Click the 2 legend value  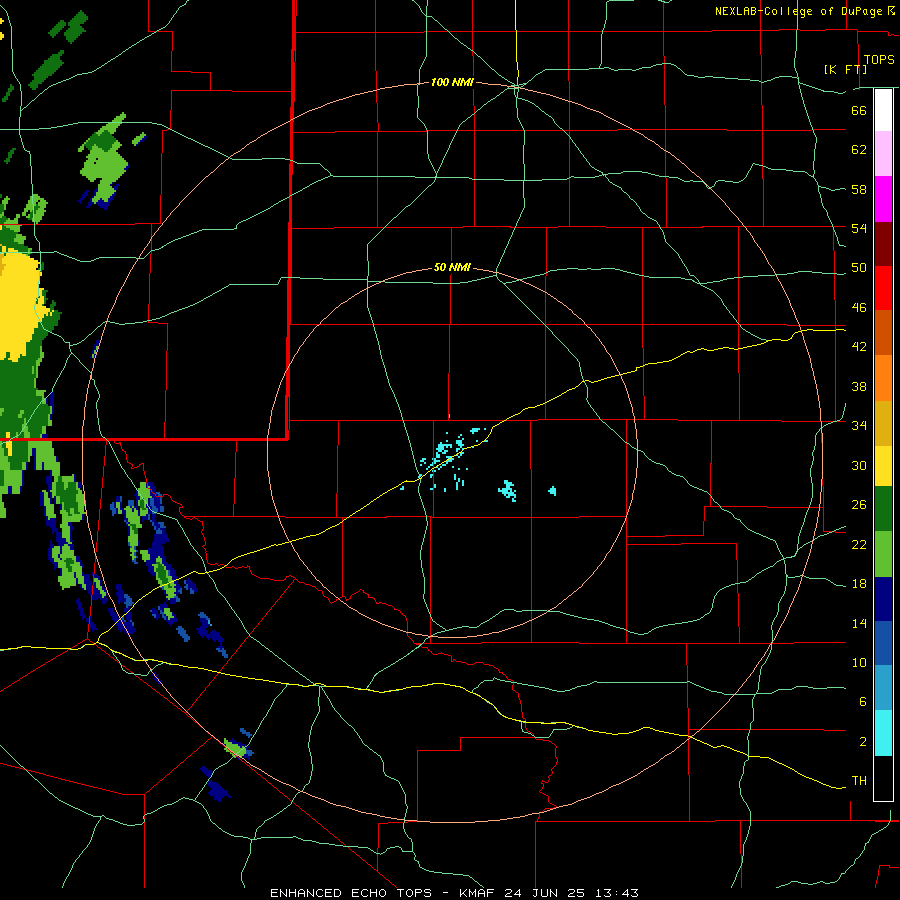tap(862, 741)
